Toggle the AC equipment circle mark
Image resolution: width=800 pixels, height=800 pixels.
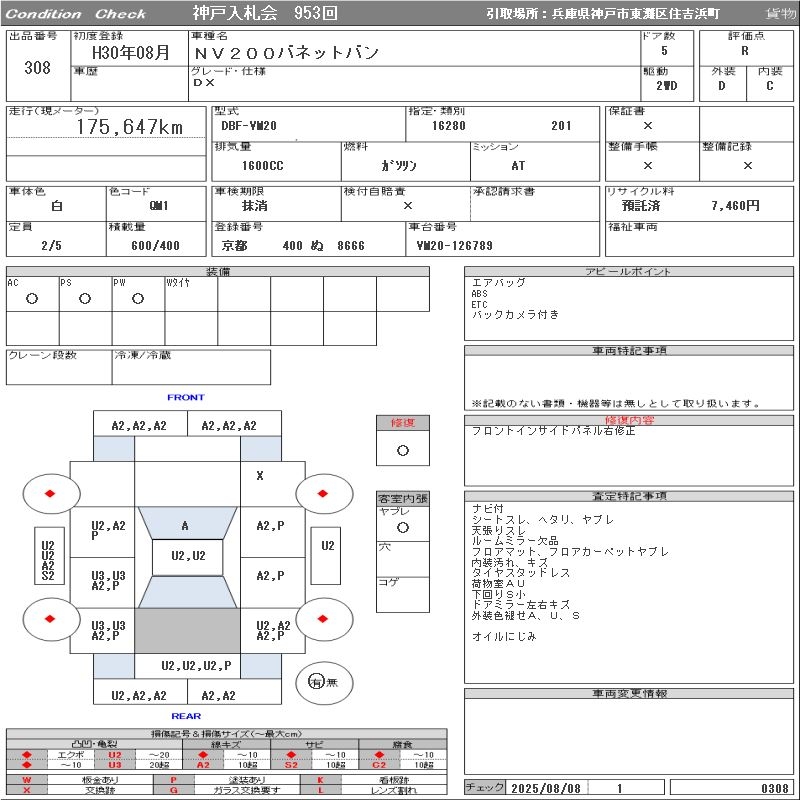[x=32, y=299]
